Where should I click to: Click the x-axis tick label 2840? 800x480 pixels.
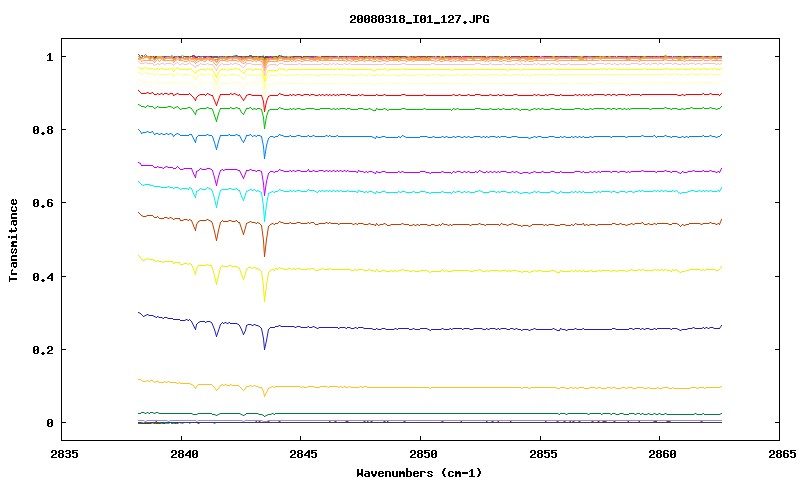[184, 454]
